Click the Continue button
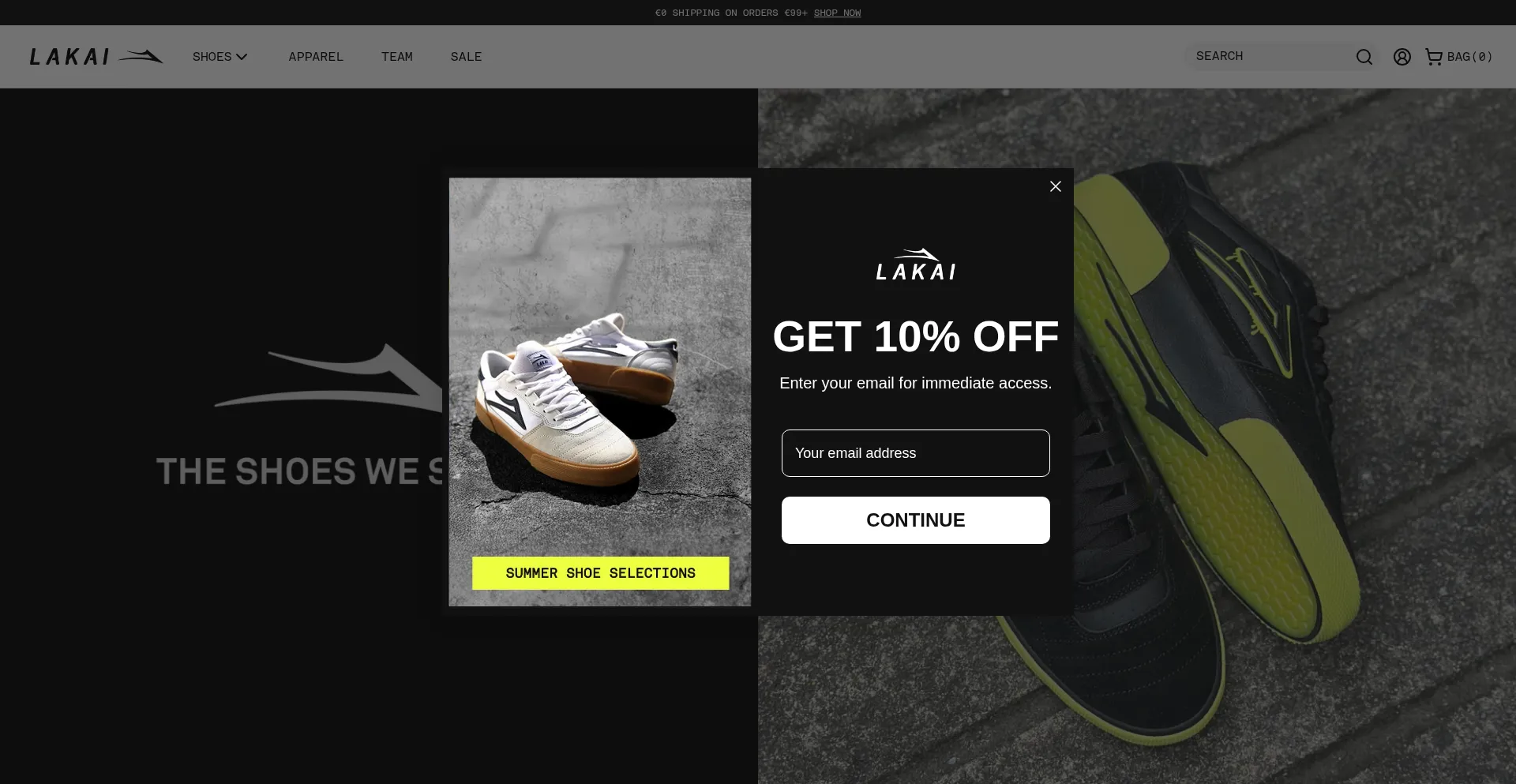 (916, 520)
